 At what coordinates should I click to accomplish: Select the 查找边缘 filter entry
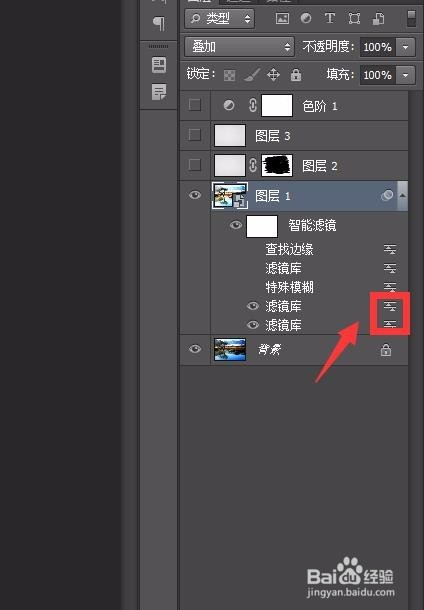tap(289, 249)
